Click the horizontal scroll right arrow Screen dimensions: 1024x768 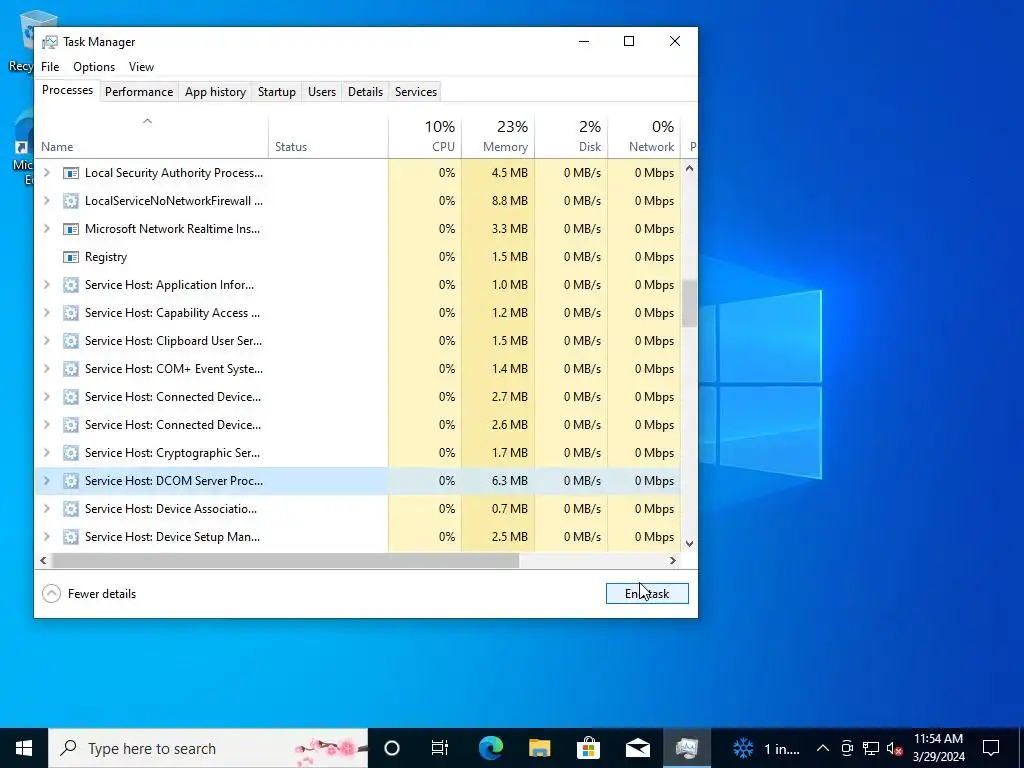(673, 560)
